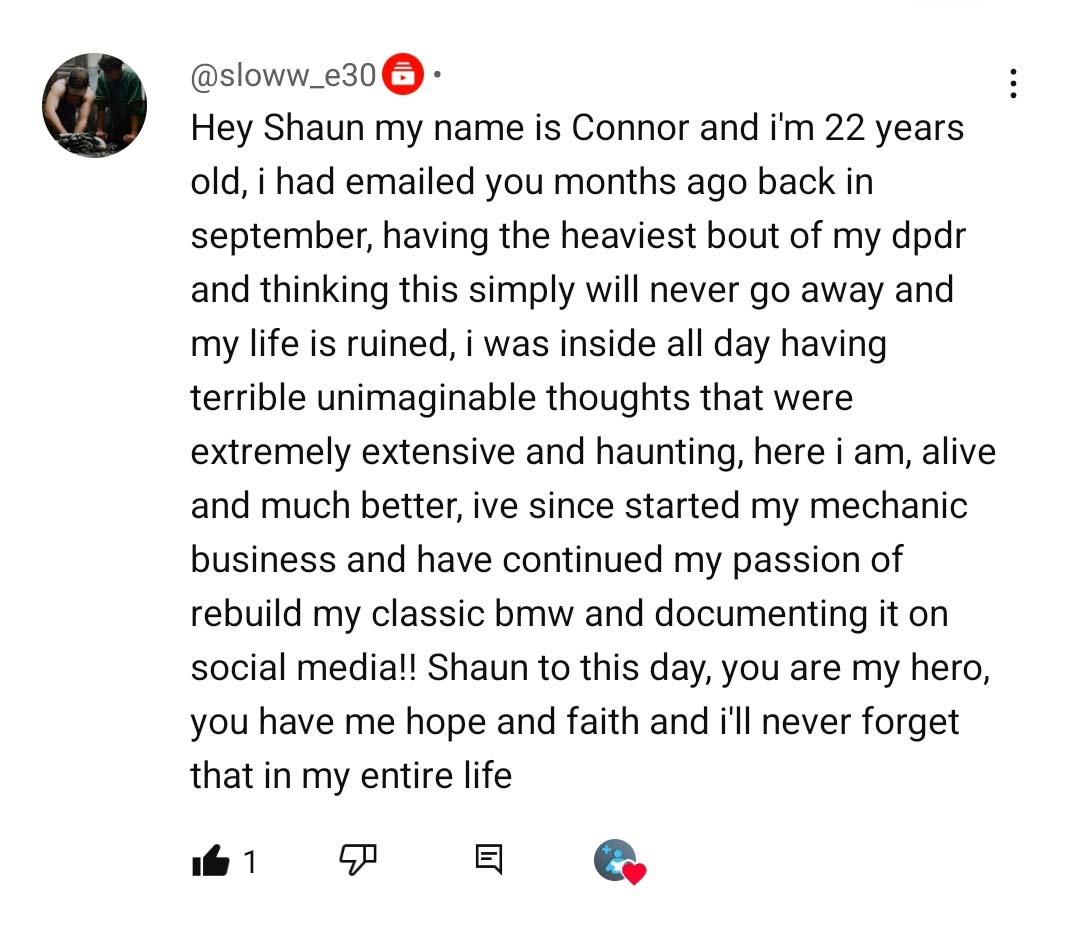1079x939 pixels.
Task: Like the comment with the thumbs up
Action: point(210,860)
